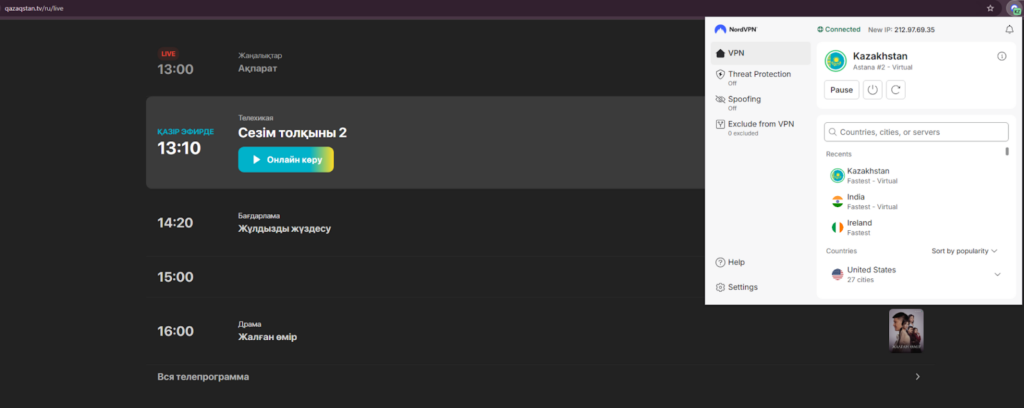Screen dimensions: 1024x408
Task: Click the Жалған өмір program title
Action: click(268, 337)
